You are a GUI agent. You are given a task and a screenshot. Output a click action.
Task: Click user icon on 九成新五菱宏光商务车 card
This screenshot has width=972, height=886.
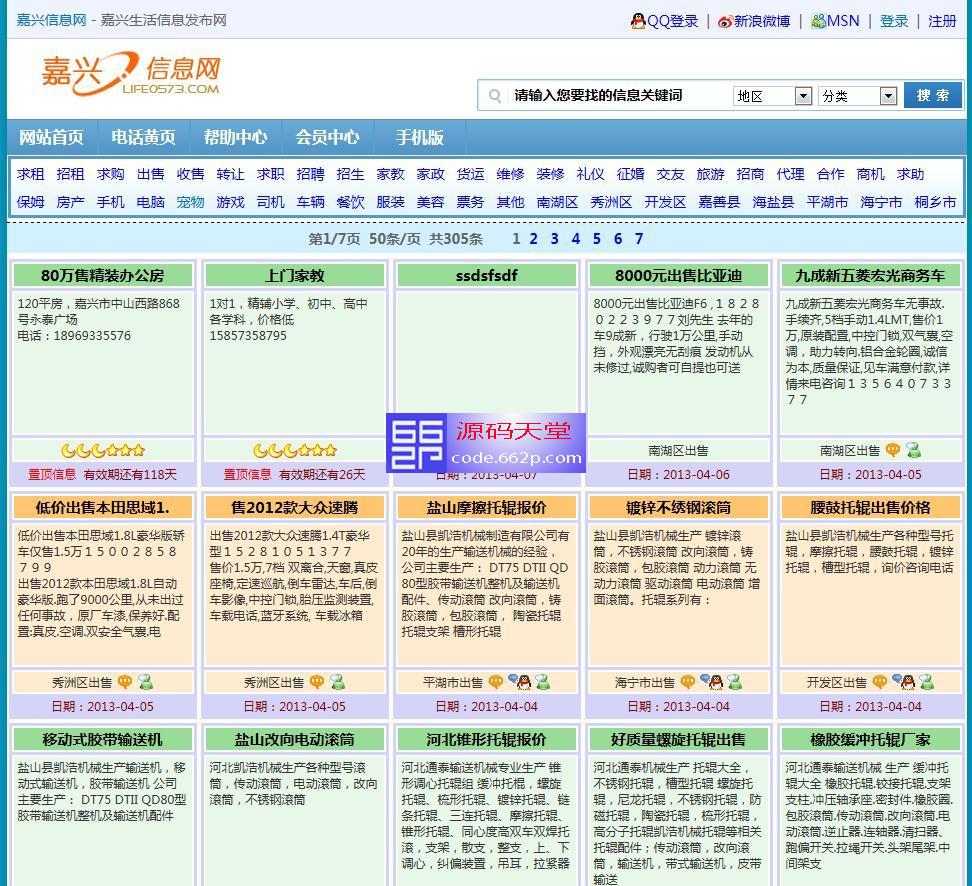(913, 450)
